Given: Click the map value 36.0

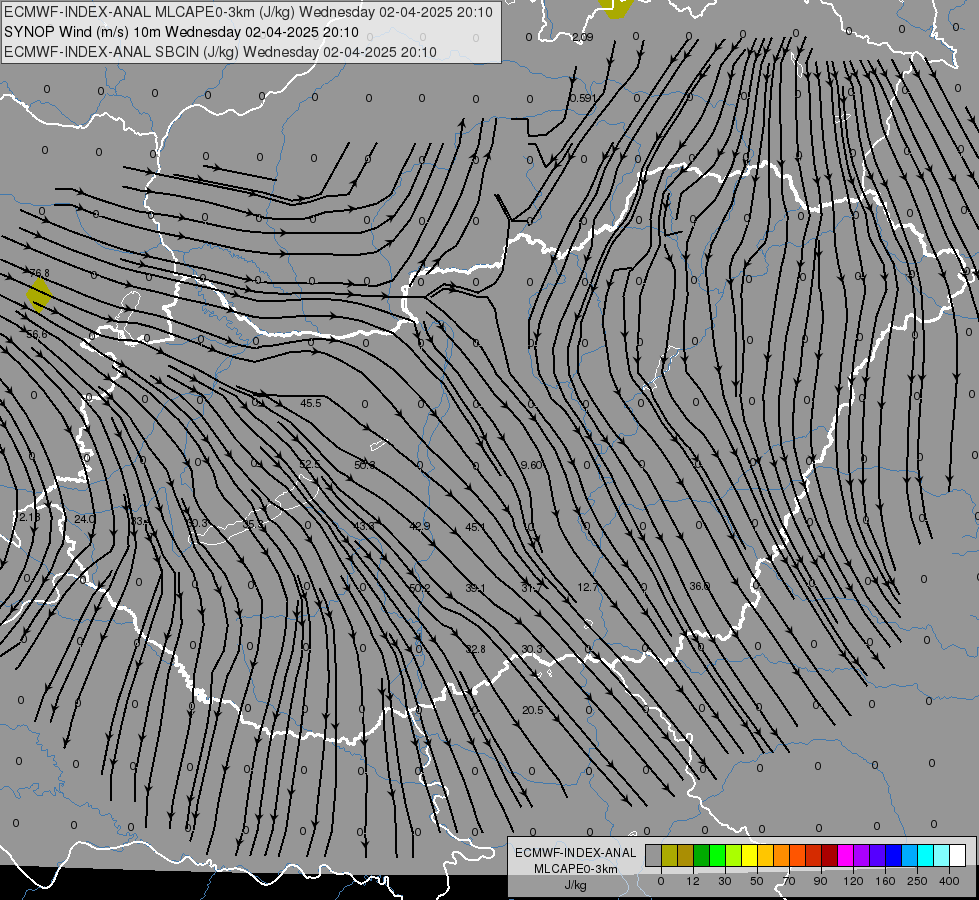Looking at the screenshot, I should tap(699, 586).
